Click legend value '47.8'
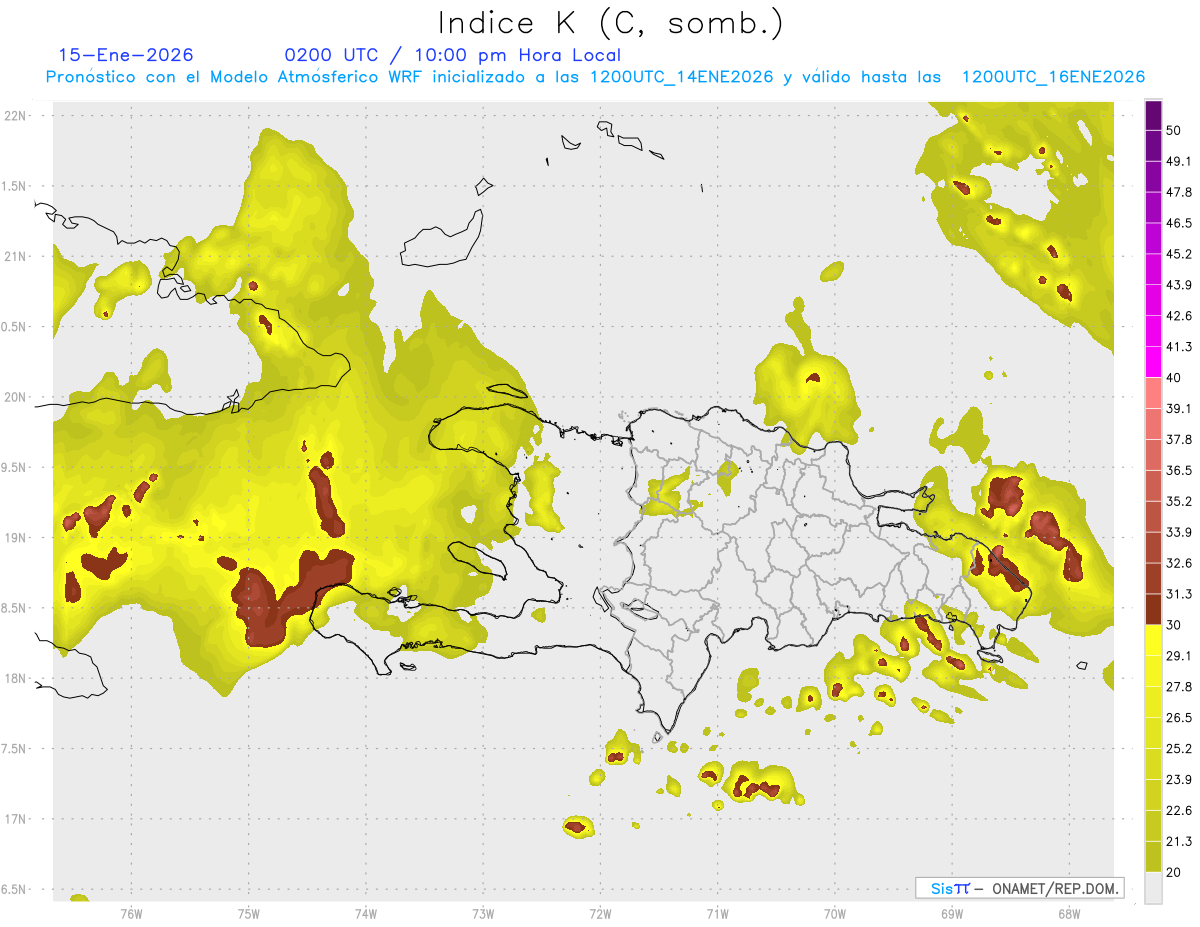 (1179, 192)
